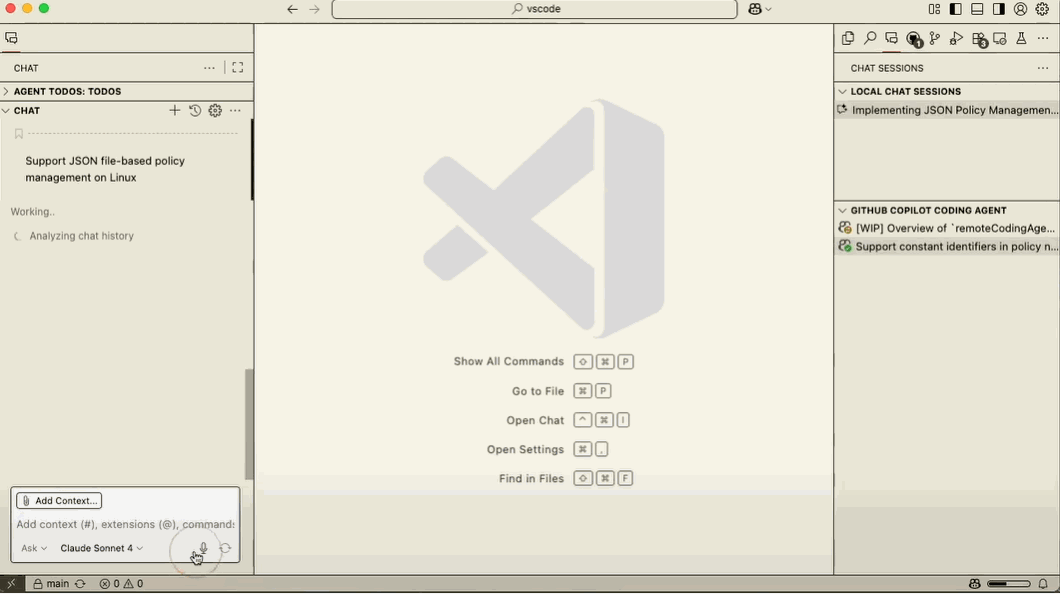
Task: Click the circular arrows icon in chat input
Action: tap(225, 548)
